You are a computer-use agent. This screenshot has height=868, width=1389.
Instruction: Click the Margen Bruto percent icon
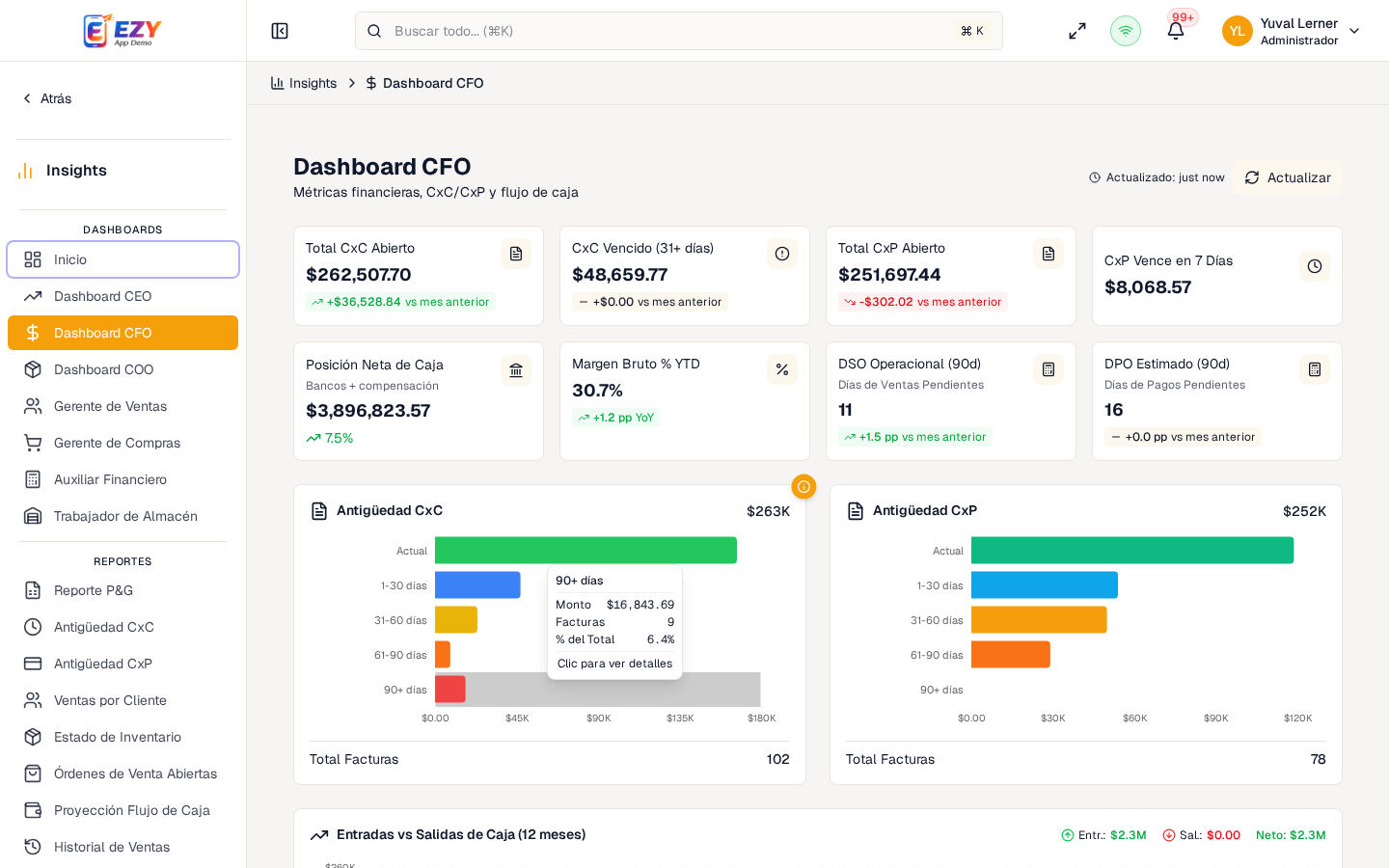click(x=782, y=369)
